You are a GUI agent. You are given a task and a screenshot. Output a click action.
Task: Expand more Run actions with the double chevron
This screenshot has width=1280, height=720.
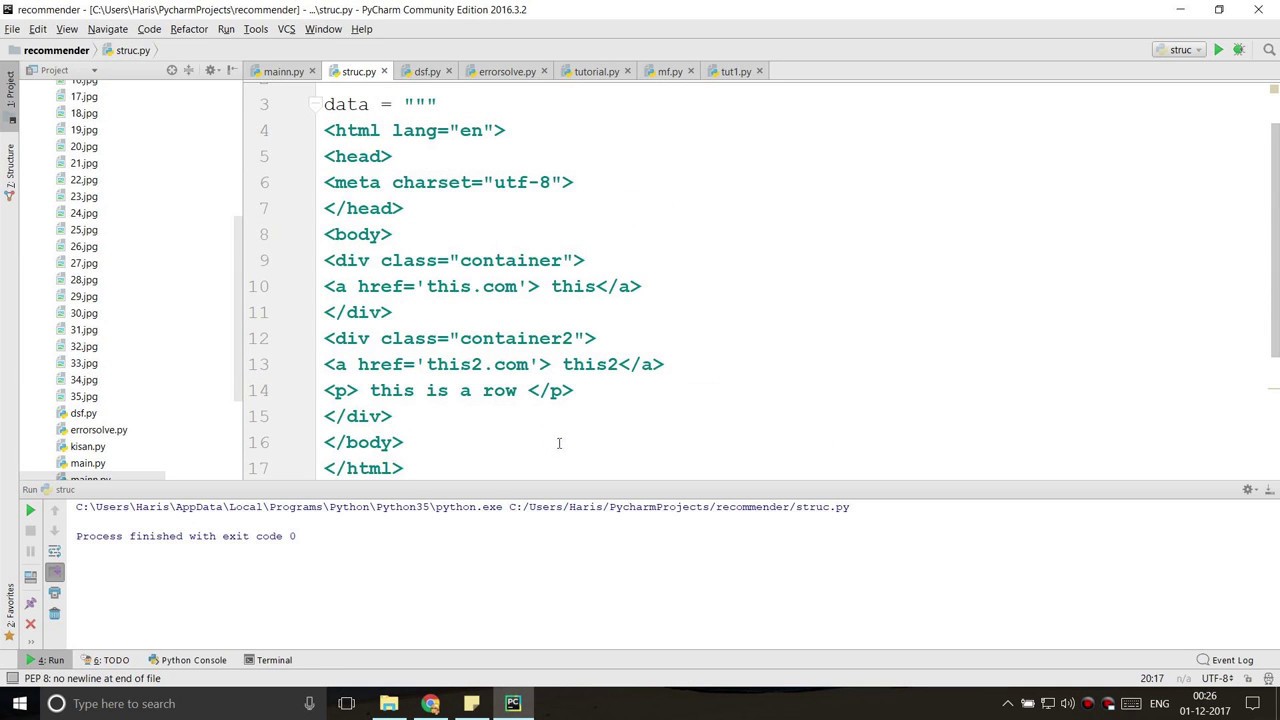click(30, 641)
